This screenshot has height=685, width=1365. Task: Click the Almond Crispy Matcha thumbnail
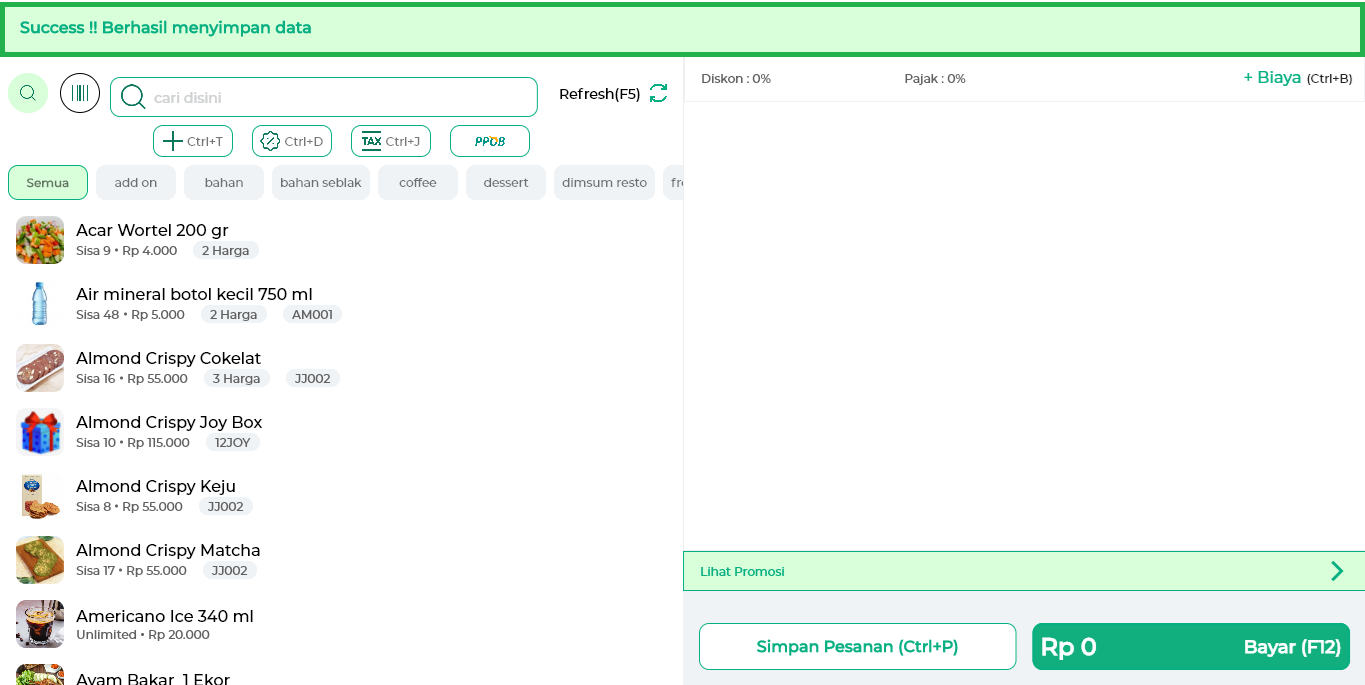click(x=40, y=560)
